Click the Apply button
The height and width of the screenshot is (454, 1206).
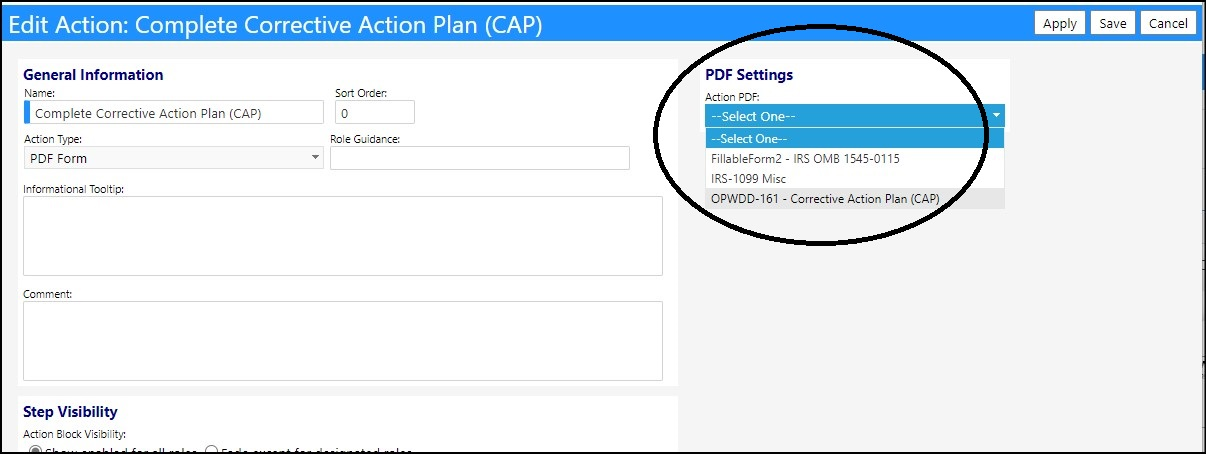click(1060, 23)
